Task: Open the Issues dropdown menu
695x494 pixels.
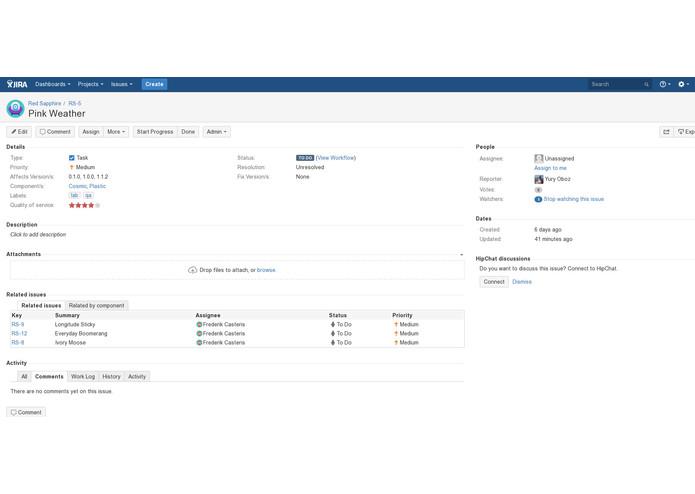Action: coord(121,84)
